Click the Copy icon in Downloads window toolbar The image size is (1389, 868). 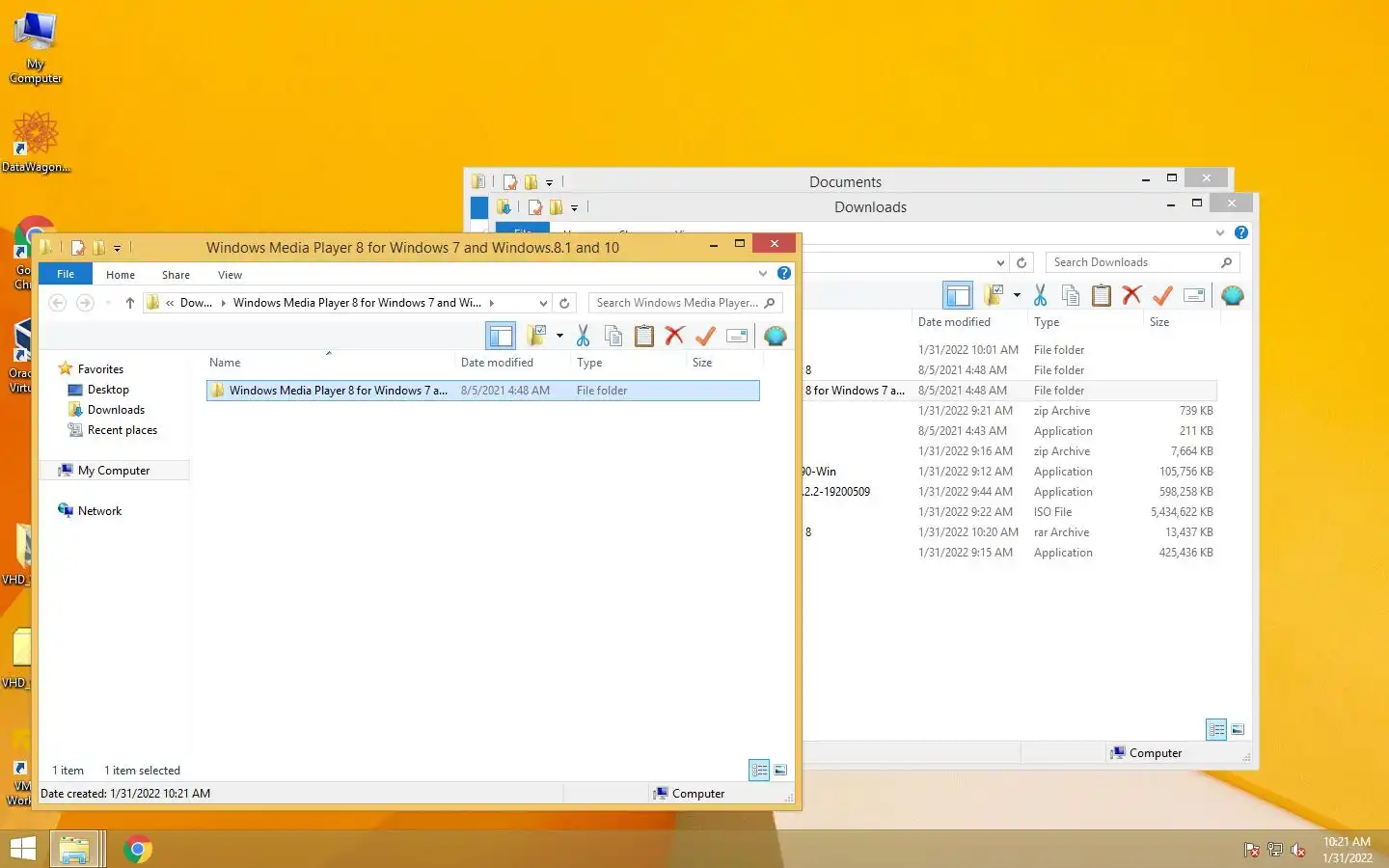point(1071,295)
